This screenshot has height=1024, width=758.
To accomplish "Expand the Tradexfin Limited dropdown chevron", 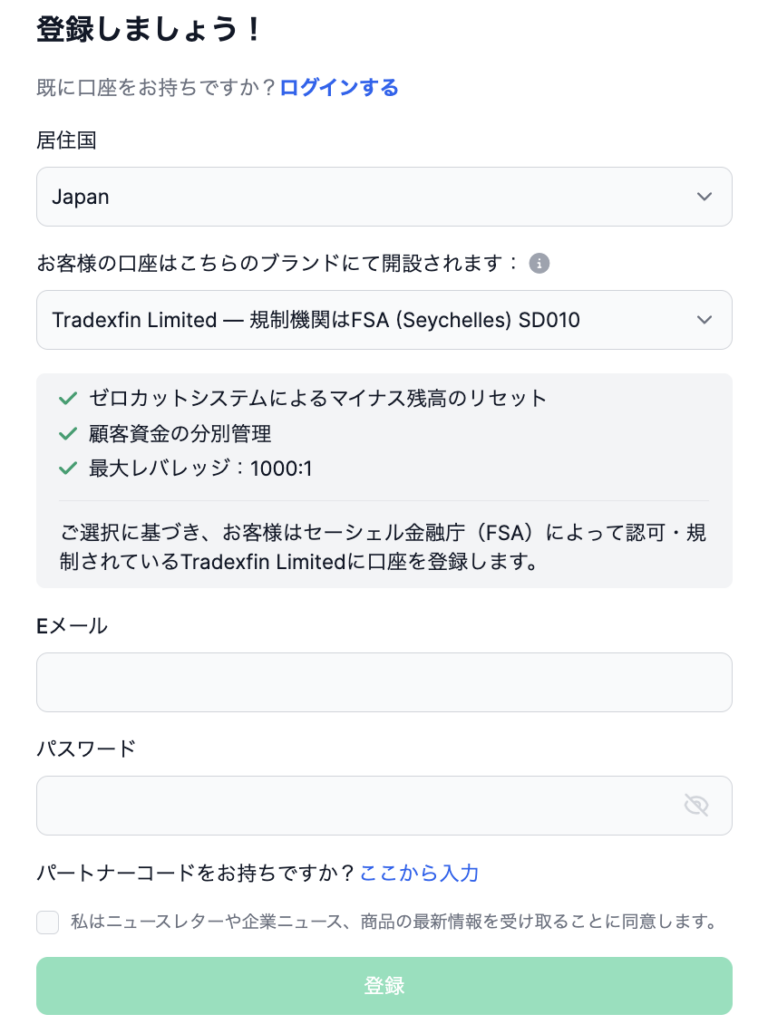I will click(704, 320).
